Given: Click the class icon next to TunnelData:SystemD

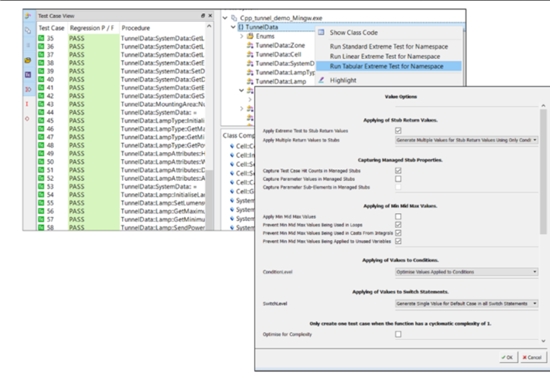Looking at the screenshot, I should coord(250,63).
